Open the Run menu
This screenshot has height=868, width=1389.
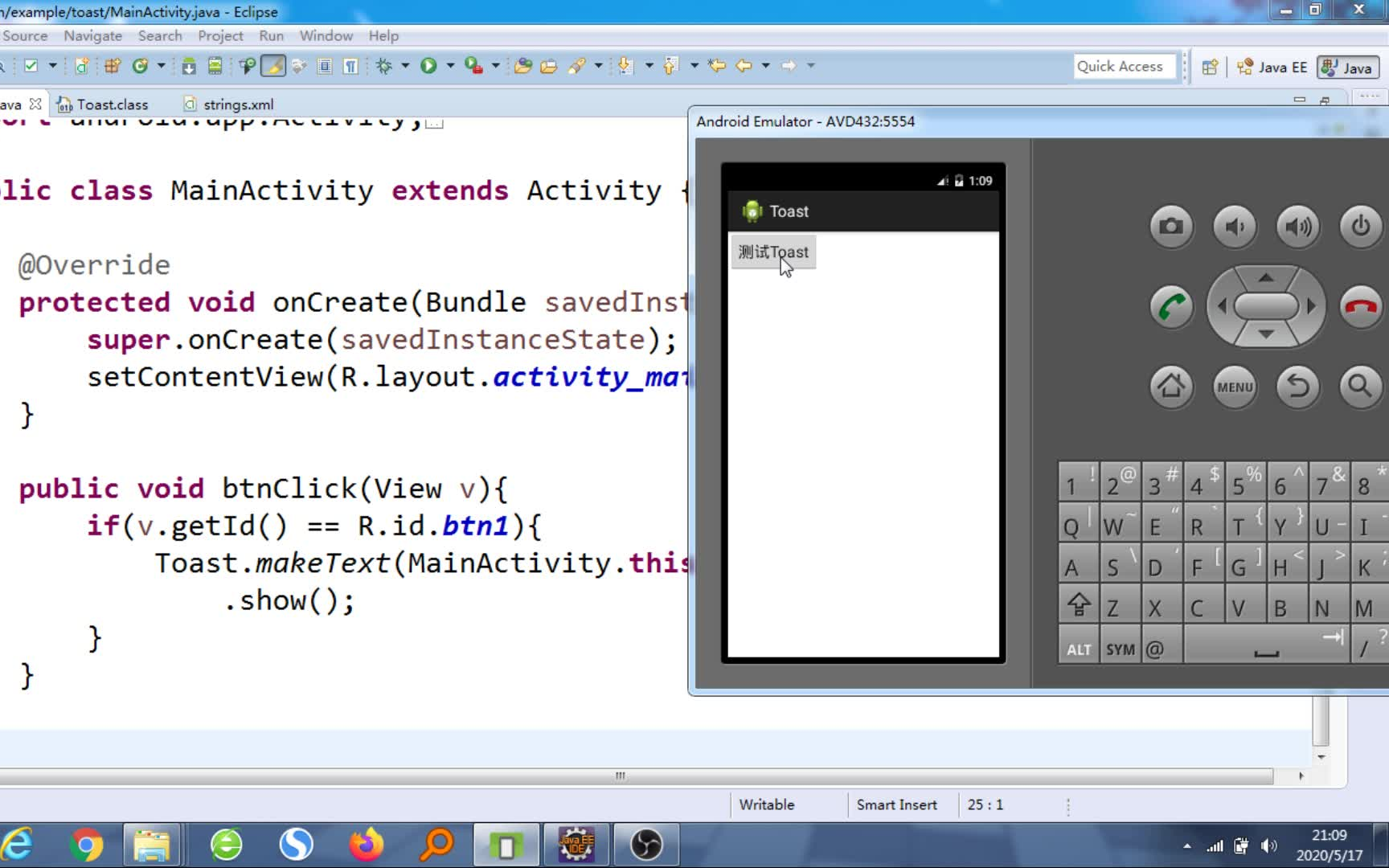click(x=272, y=35)
